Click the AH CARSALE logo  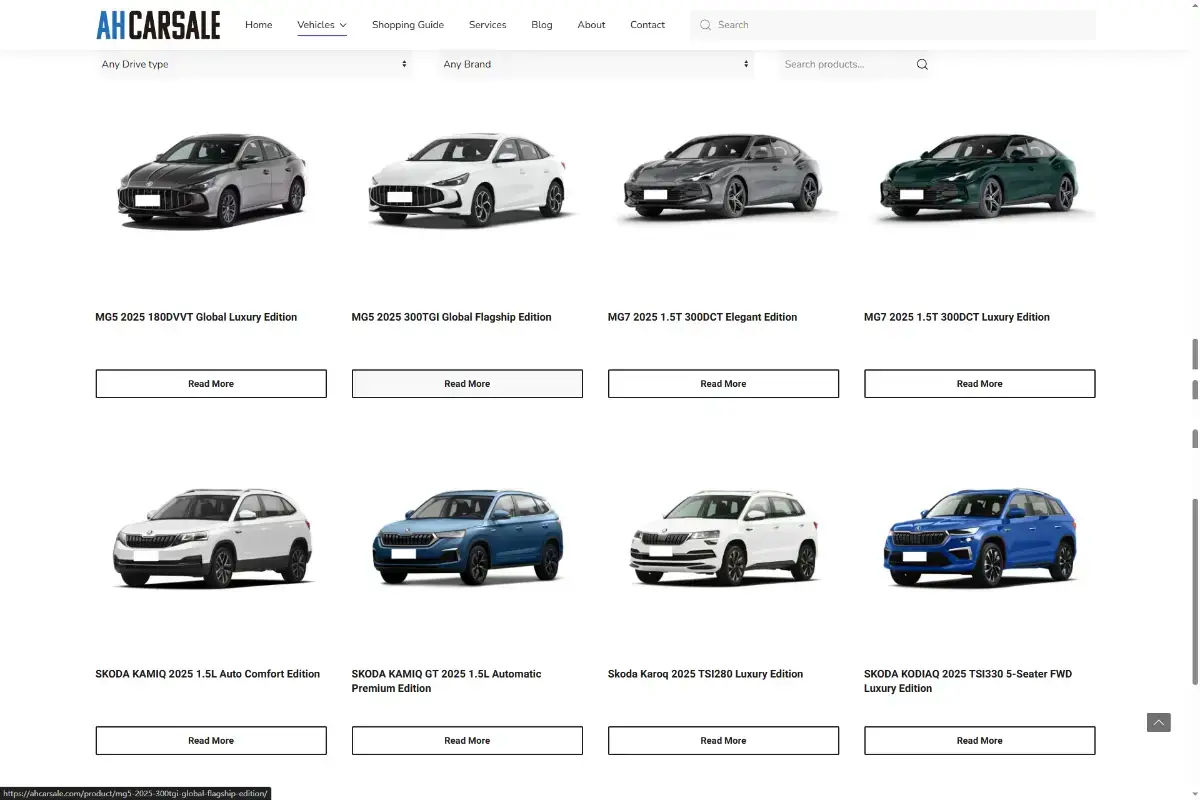point(158,25)
